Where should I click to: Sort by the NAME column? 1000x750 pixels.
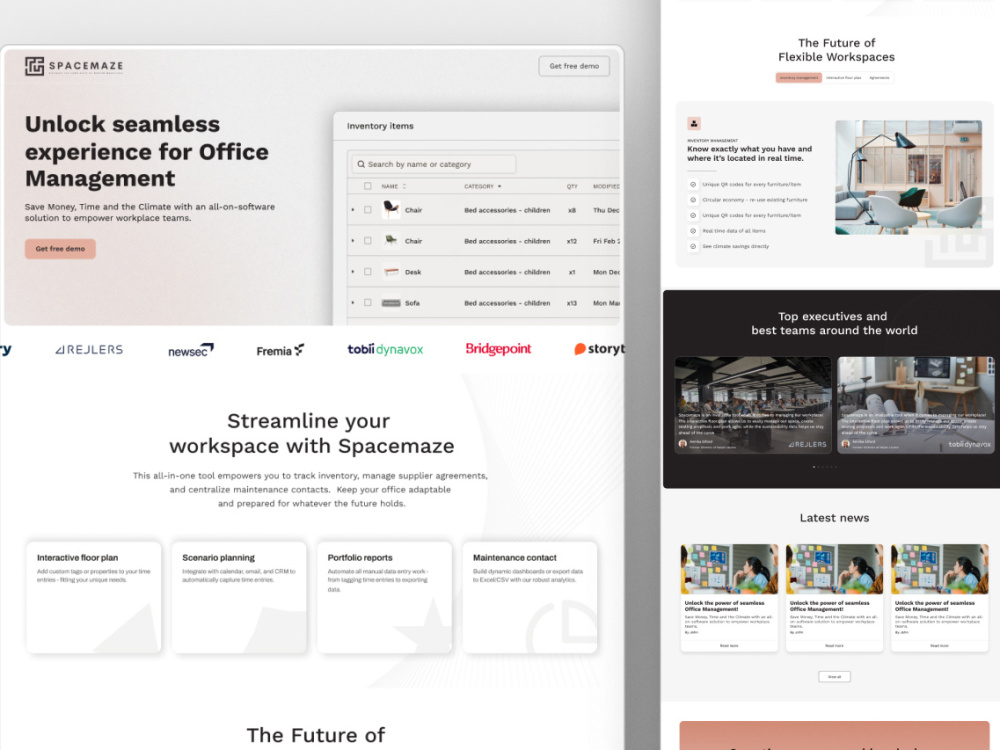[x=393, y=186]
